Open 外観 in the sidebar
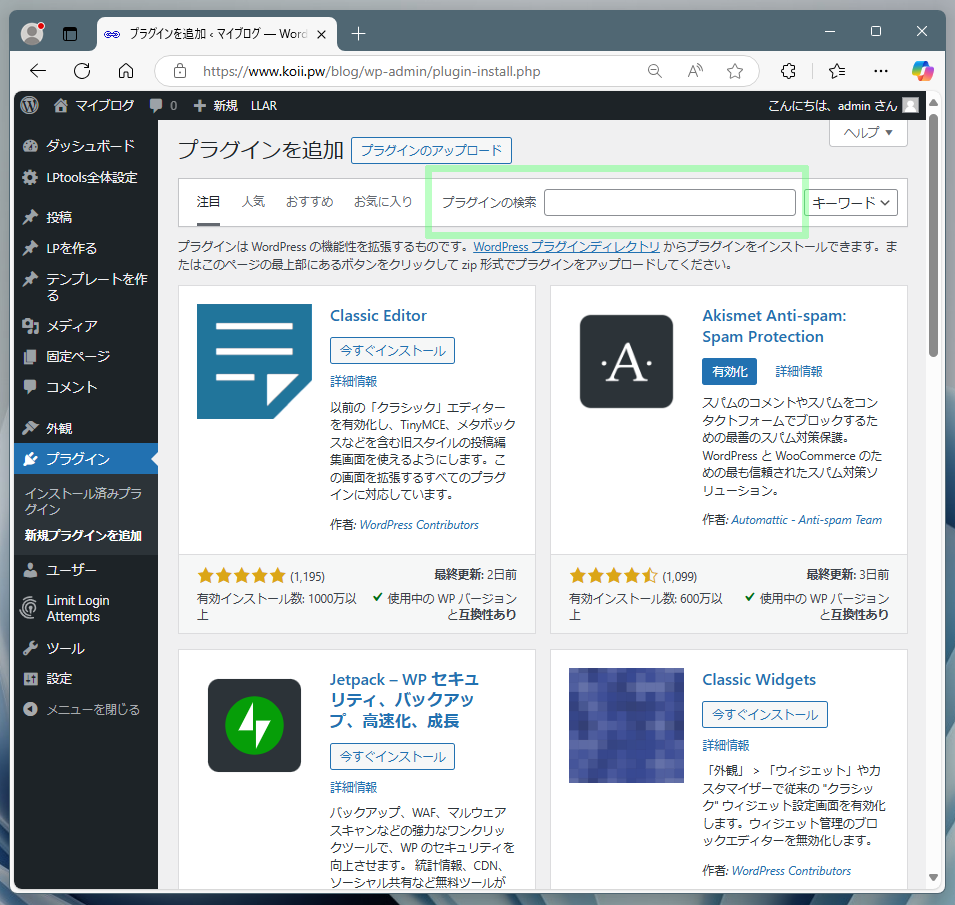The image size is (955, 905). (x=86, y=428)
